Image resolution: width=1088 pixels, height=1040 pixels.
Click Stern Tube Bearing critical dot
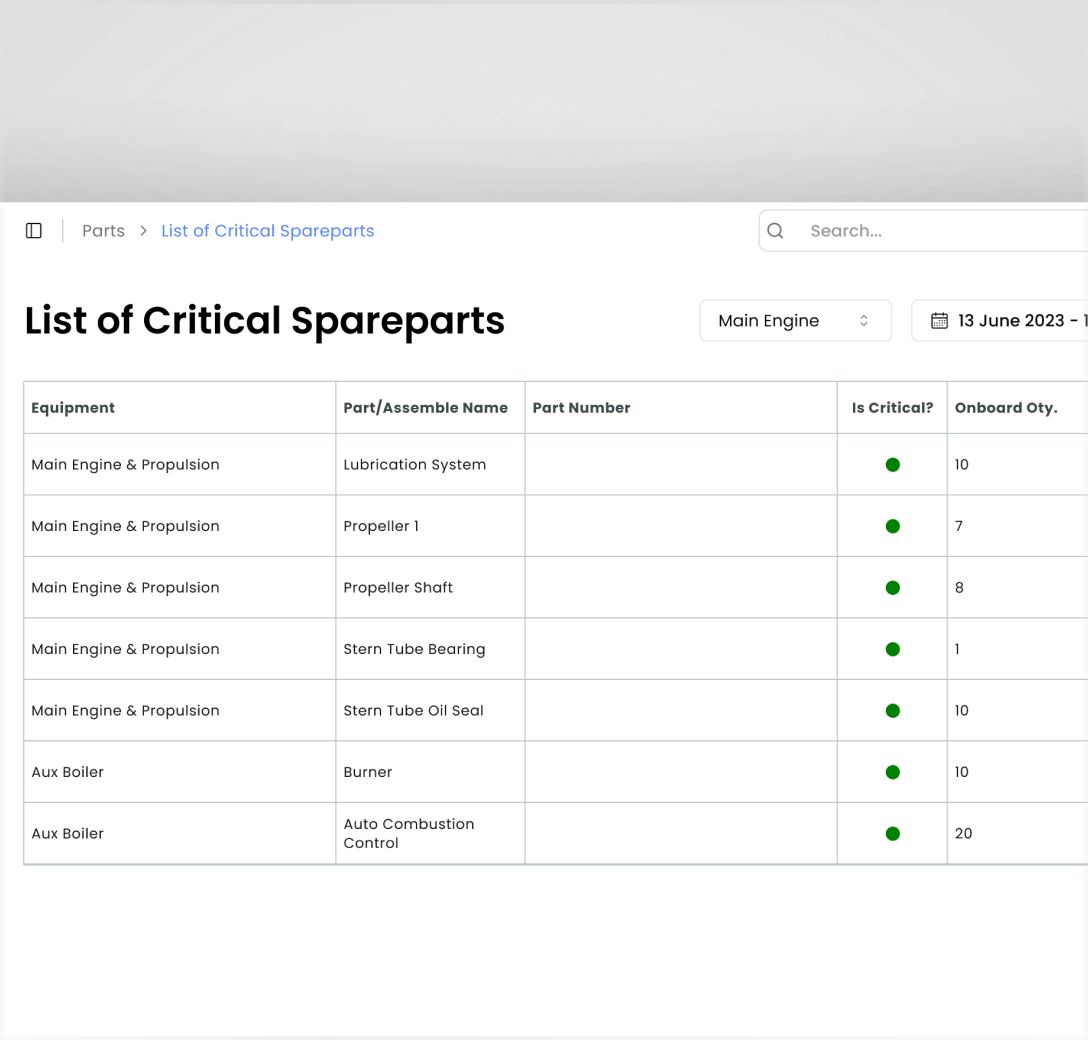[x=892, y=649]
